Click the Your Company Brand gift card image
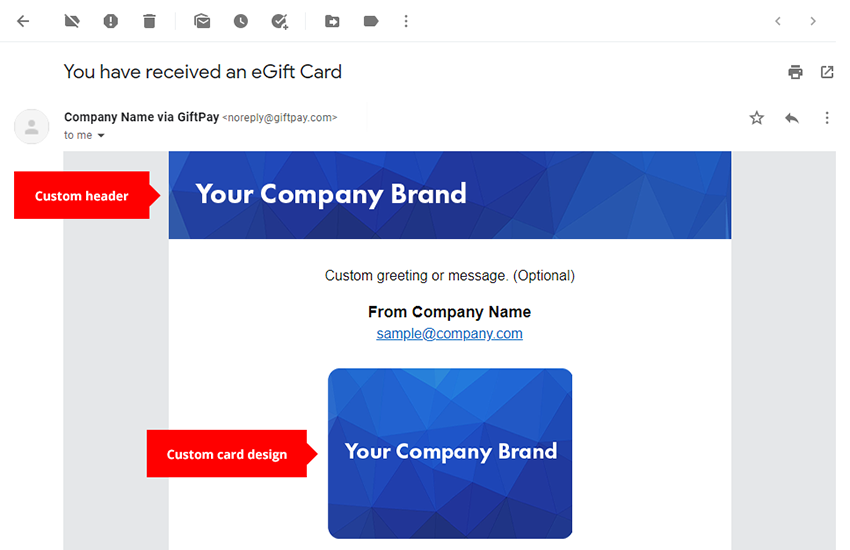This screenshot has height=550, width=850. click(450, 453)
